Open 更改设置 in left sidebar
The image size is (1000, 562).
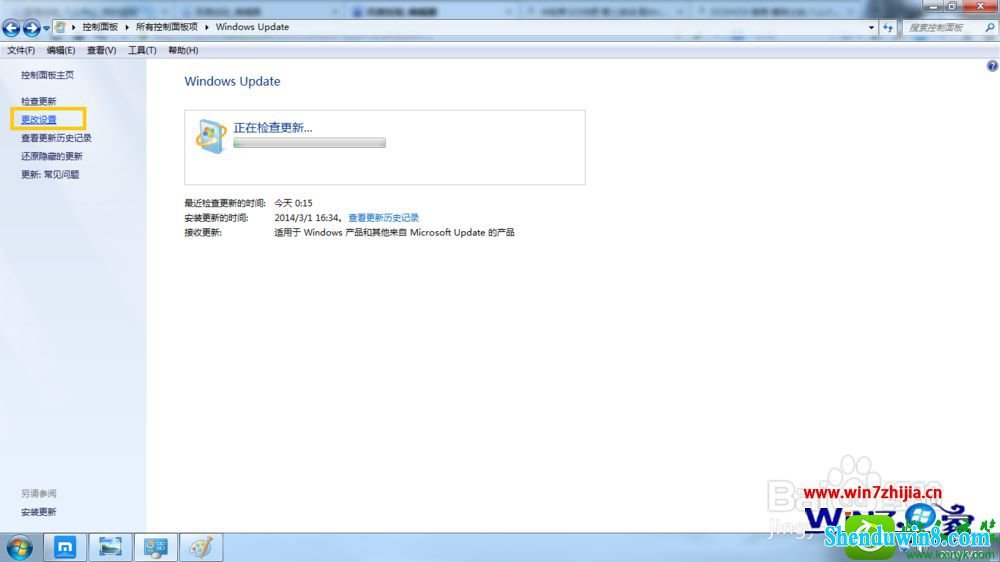coord(38,120)
